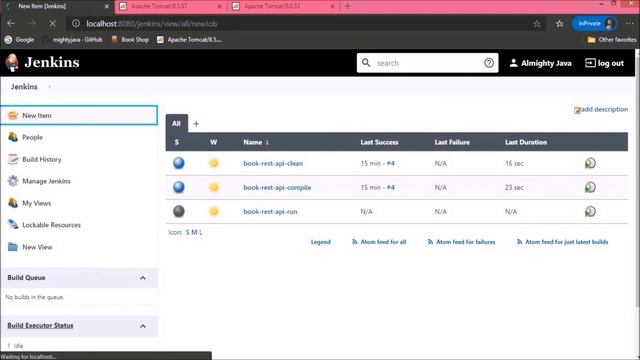Set icon size to M

pos(194,232)
